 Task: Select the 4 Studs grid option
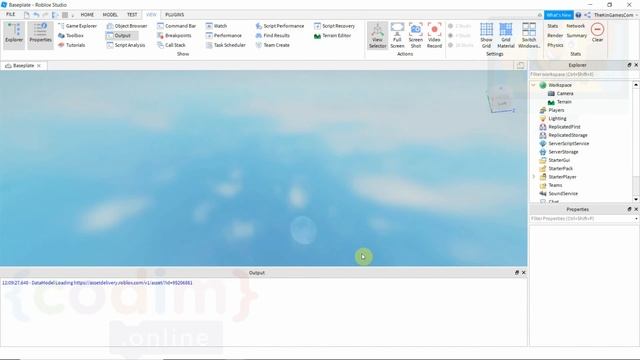[x=460, y=36]
